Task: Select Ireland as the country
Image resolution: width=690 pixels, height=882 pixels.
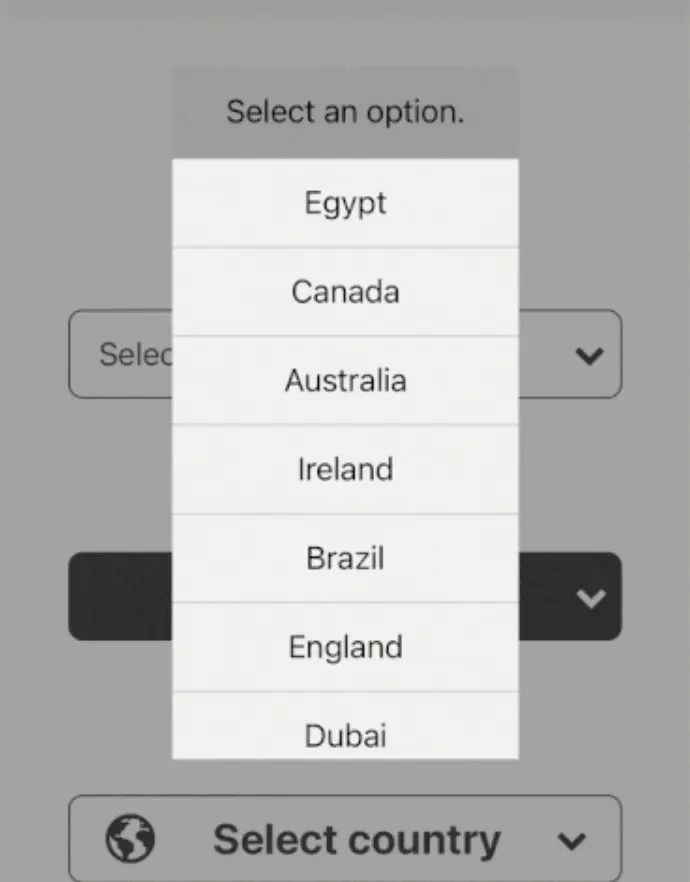Action: (x=345, y=469)
